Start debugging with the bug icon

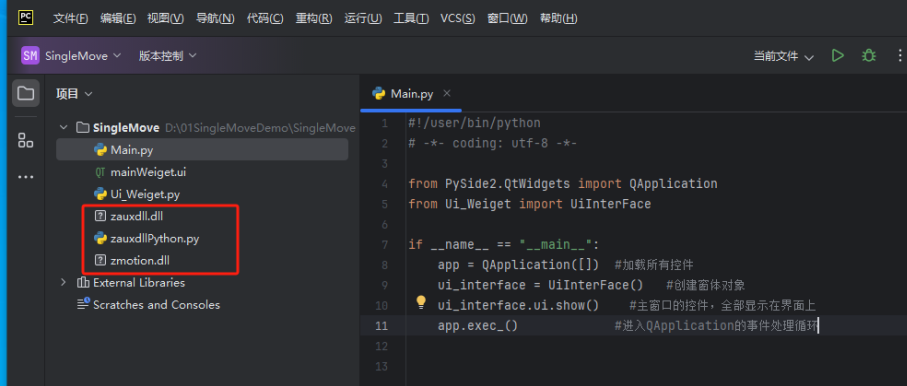click(868, 56)
